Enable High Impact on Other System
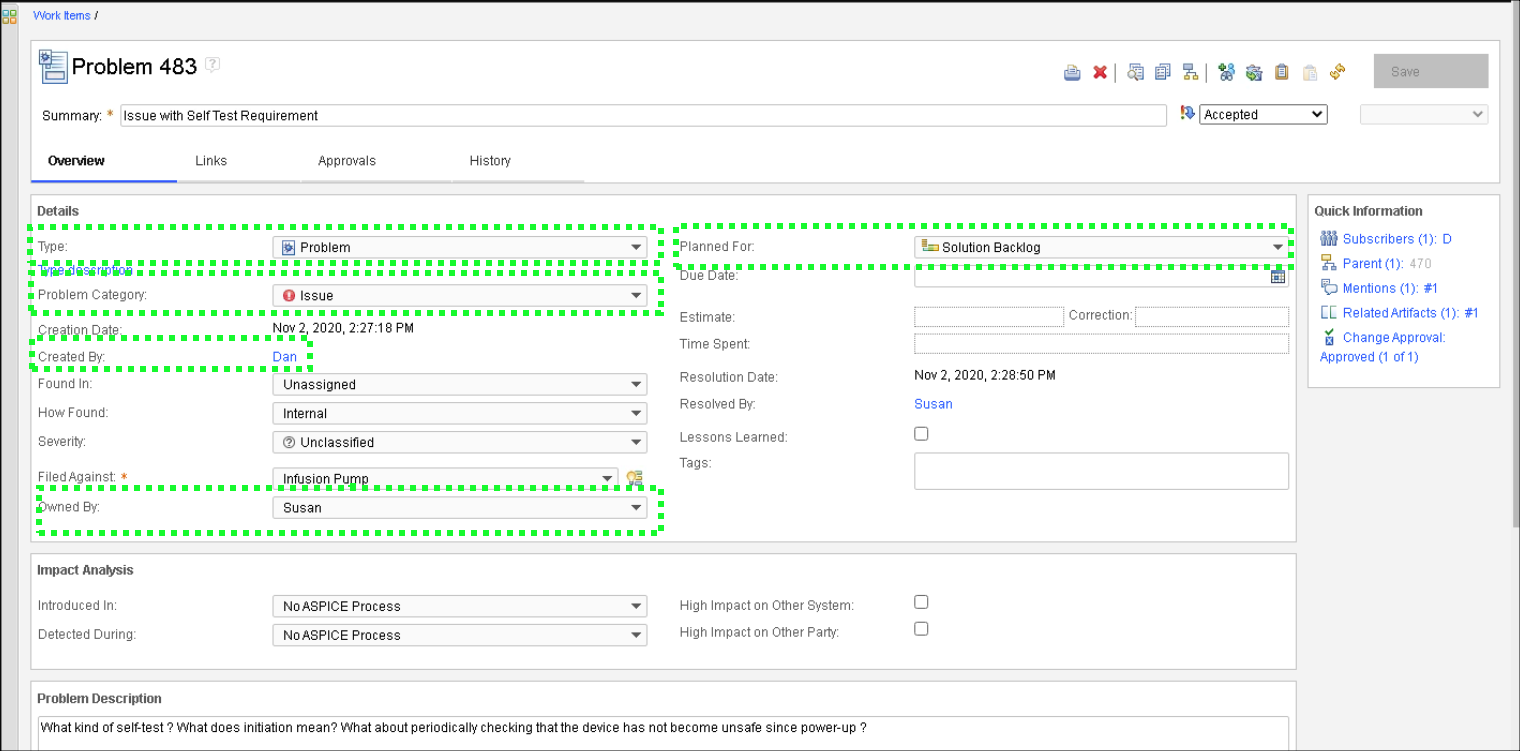 [x=921, y=602]
